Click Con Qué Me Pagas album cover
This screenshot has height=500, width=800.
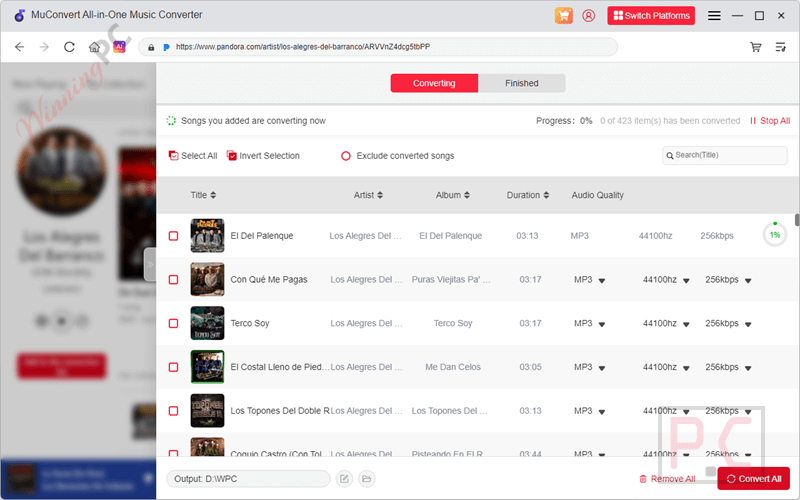coord(207,279)
